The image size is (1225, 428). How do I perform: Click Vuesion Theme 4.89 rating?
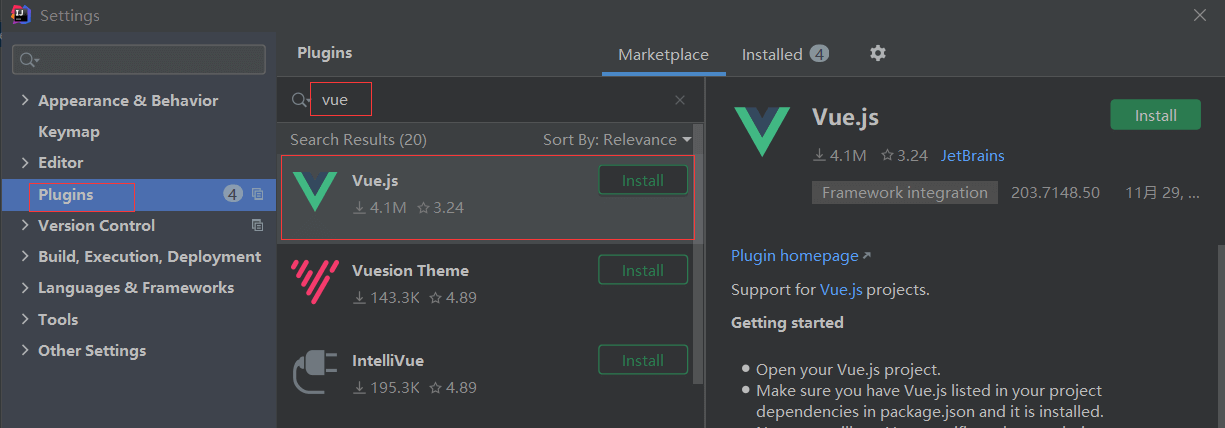[455, 298]
